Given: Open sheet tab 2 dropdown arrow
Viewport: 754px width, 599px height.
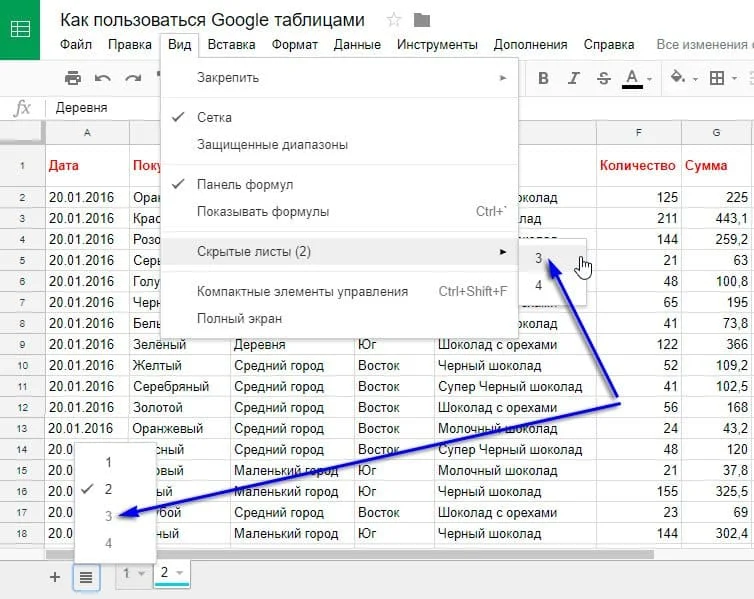Looking at the screenshot, I should (179, 573).
